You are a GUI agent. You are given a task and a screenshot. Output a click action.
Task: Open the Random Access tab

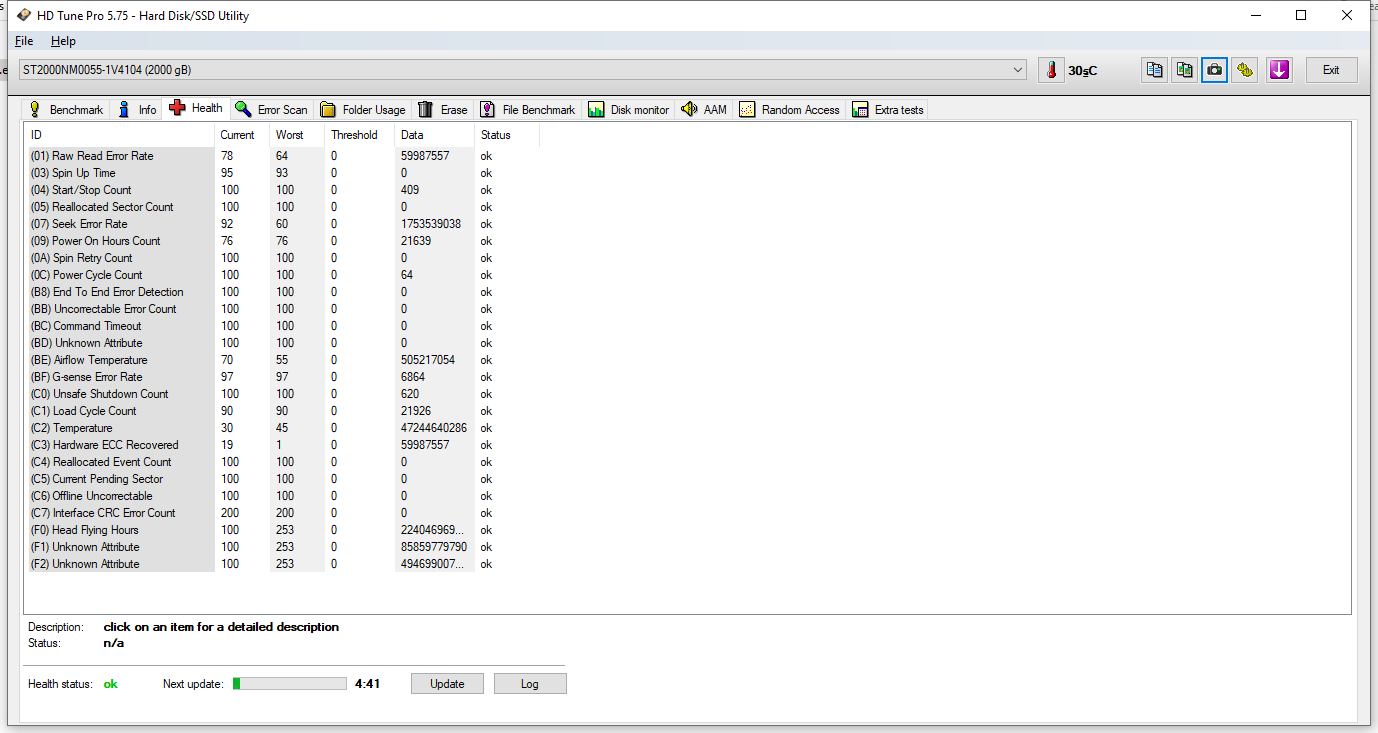pos(790,110)
